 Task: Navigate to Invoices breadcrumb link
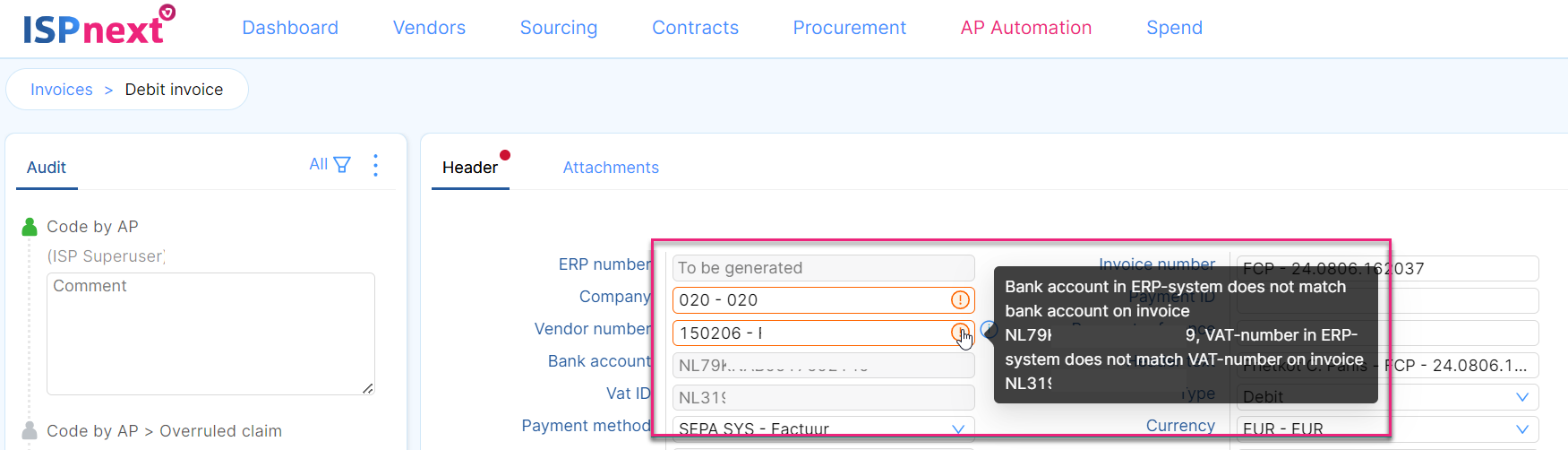coord(62,90)
